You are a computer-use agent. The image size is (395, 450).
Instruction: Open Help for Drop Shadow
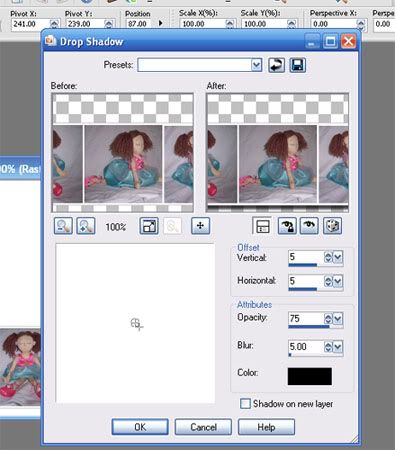266,427
